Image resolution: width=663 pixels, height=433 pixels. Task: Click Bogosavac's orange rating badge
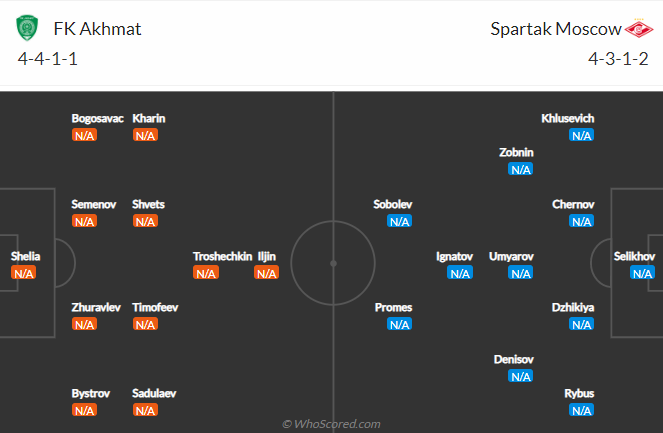pyautogui.click(x=84, y=135)
